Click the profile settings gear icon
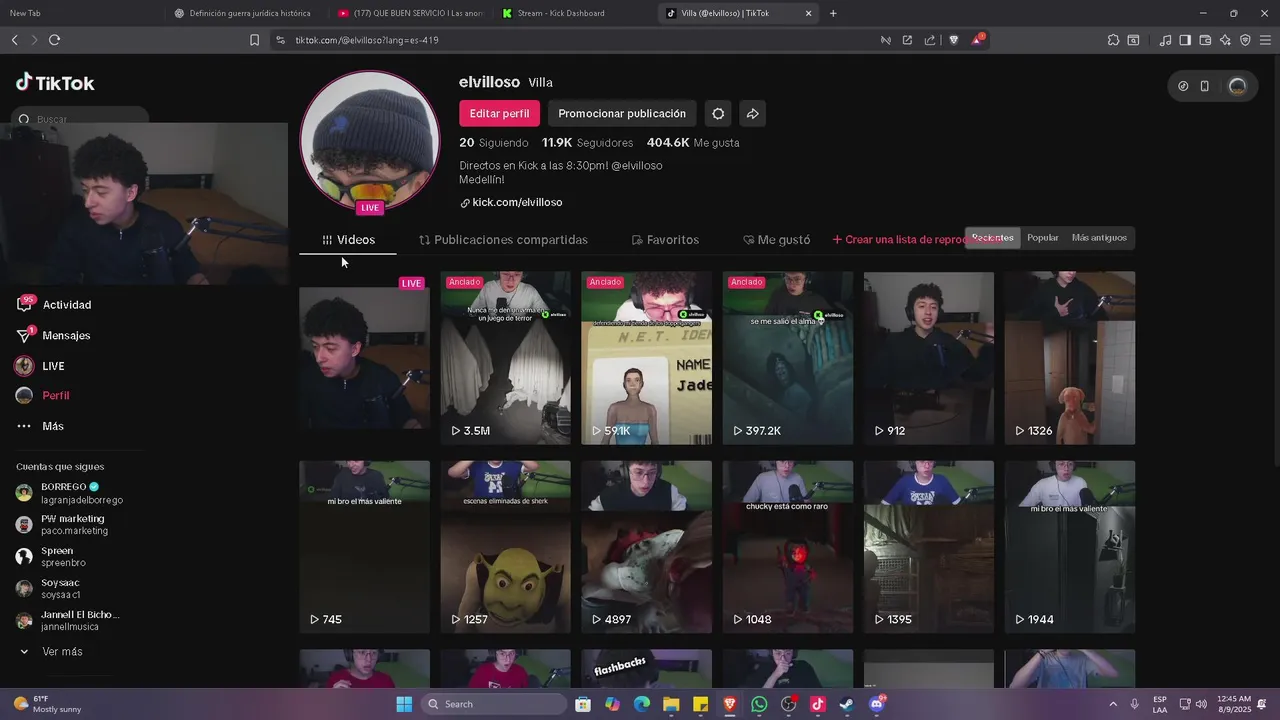Viewport: 1280px width, 720px height. pos(718,113)
